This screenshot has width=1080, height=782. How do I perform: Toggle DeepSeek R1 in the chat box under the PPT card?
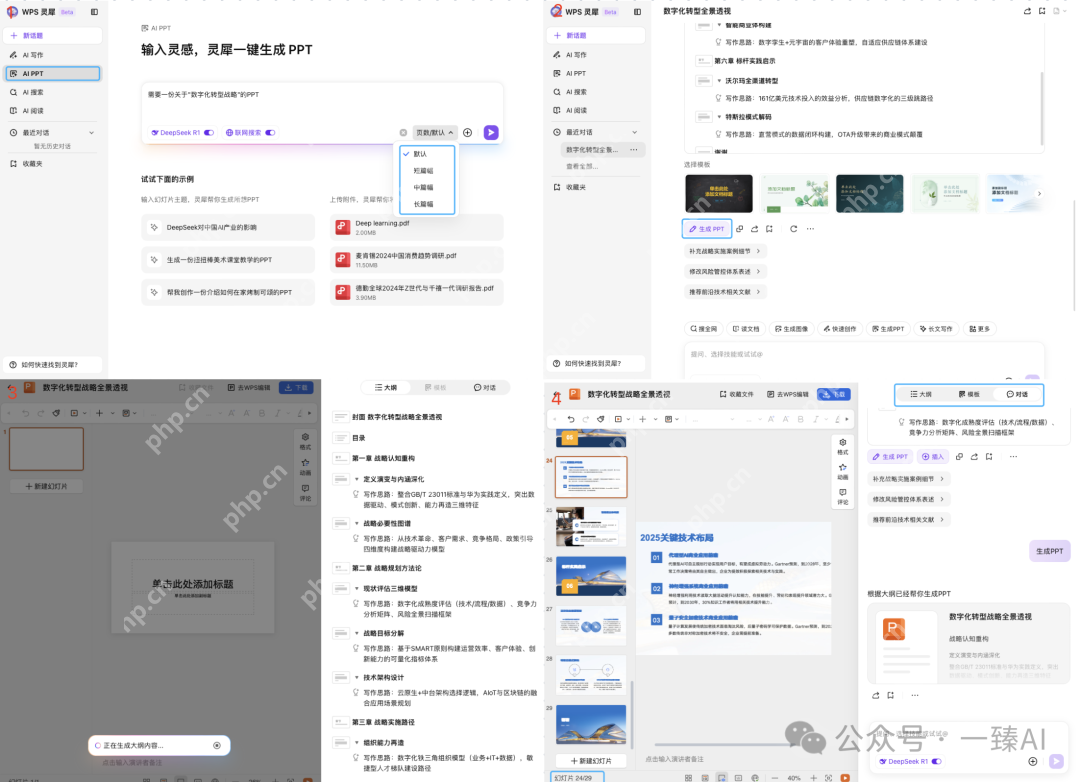936,761
